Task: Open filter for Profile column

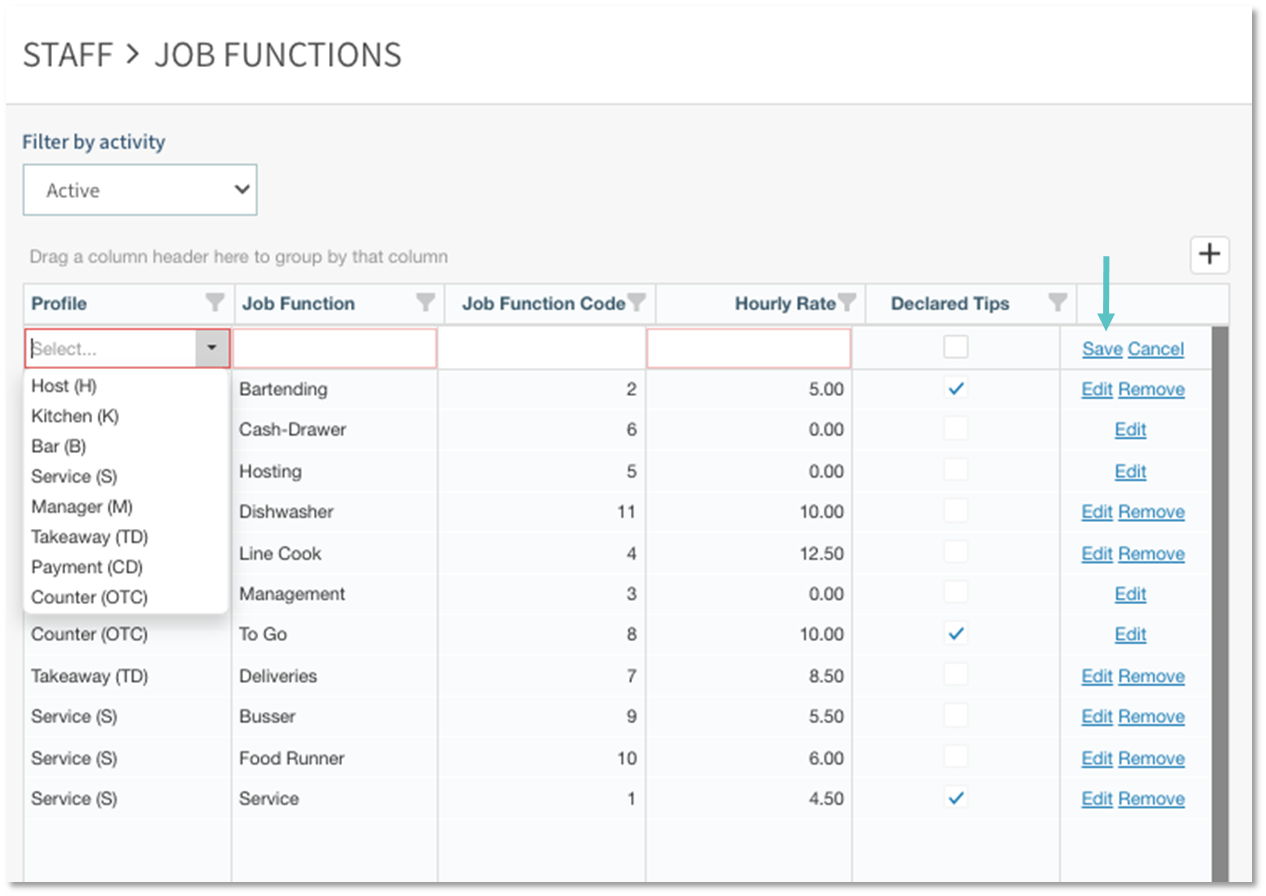Action: point(215,303)
